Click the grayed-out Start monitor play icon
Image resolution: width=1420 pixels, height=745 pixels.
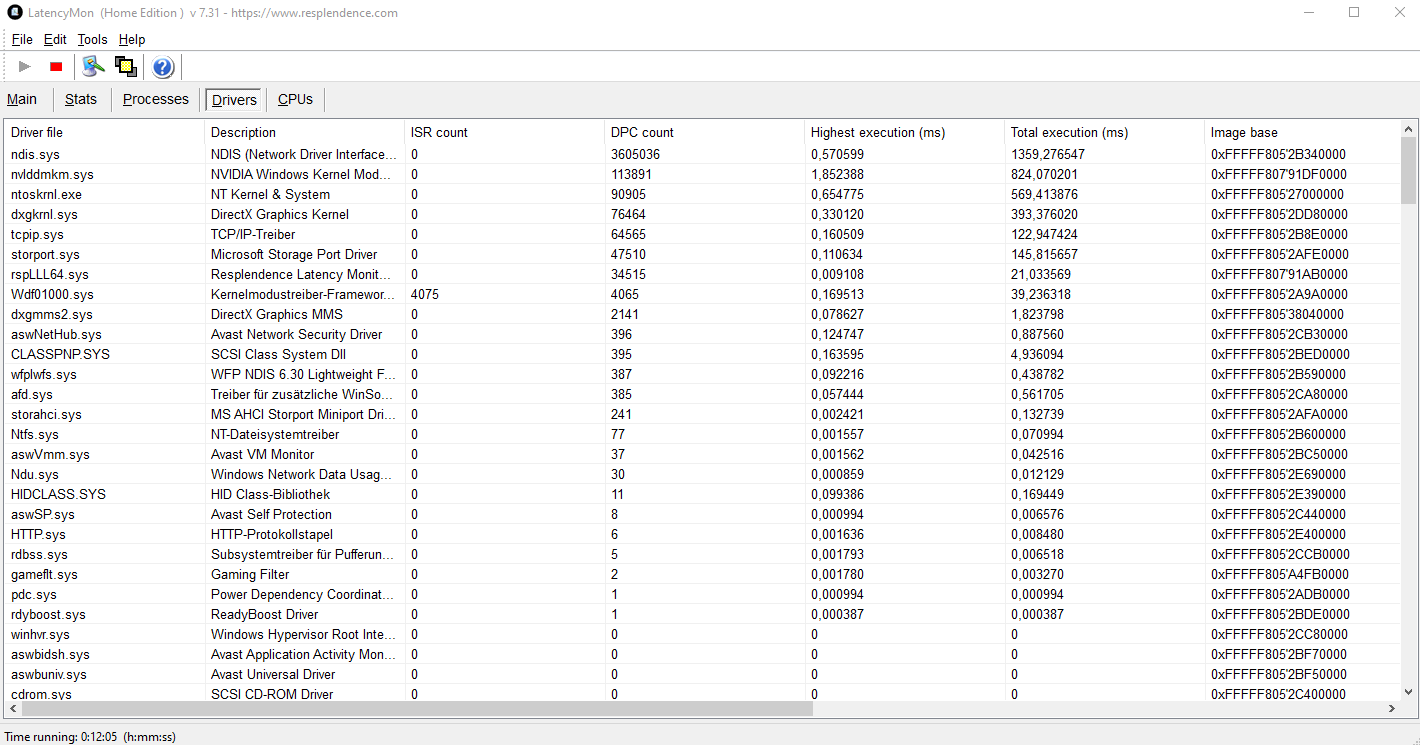[x=25, y=67]
